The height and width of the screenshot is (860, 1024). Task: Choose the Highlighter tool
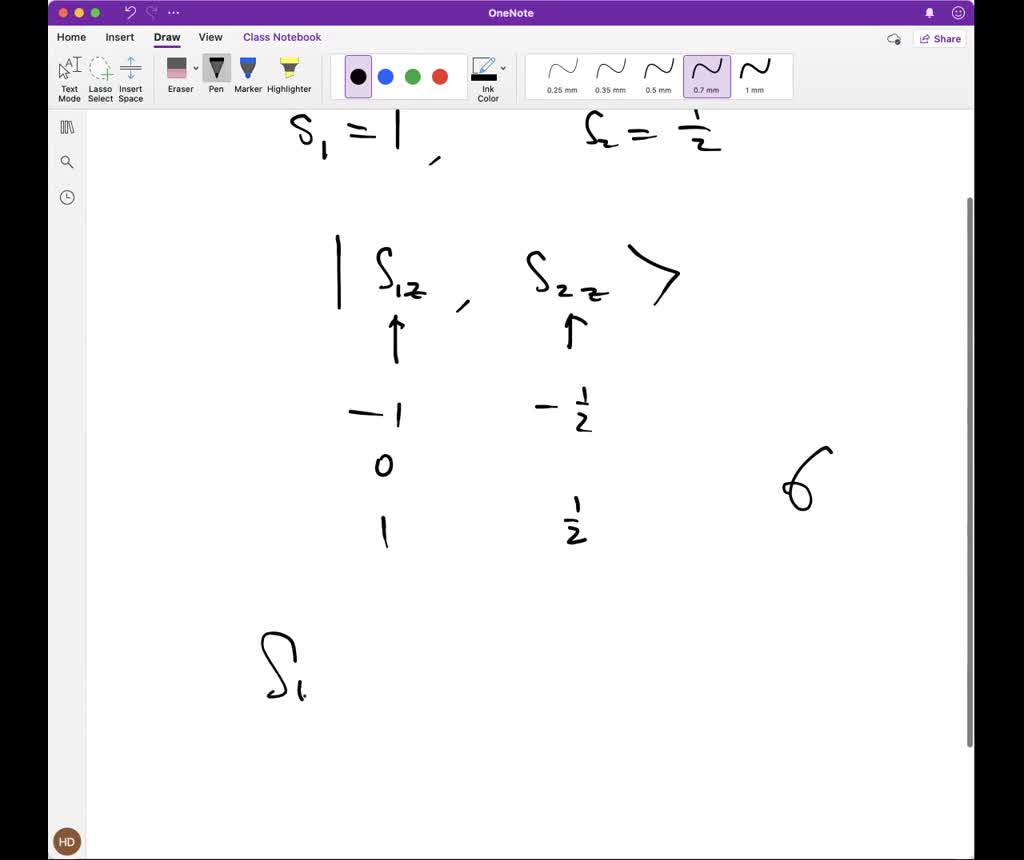(289, 76)
